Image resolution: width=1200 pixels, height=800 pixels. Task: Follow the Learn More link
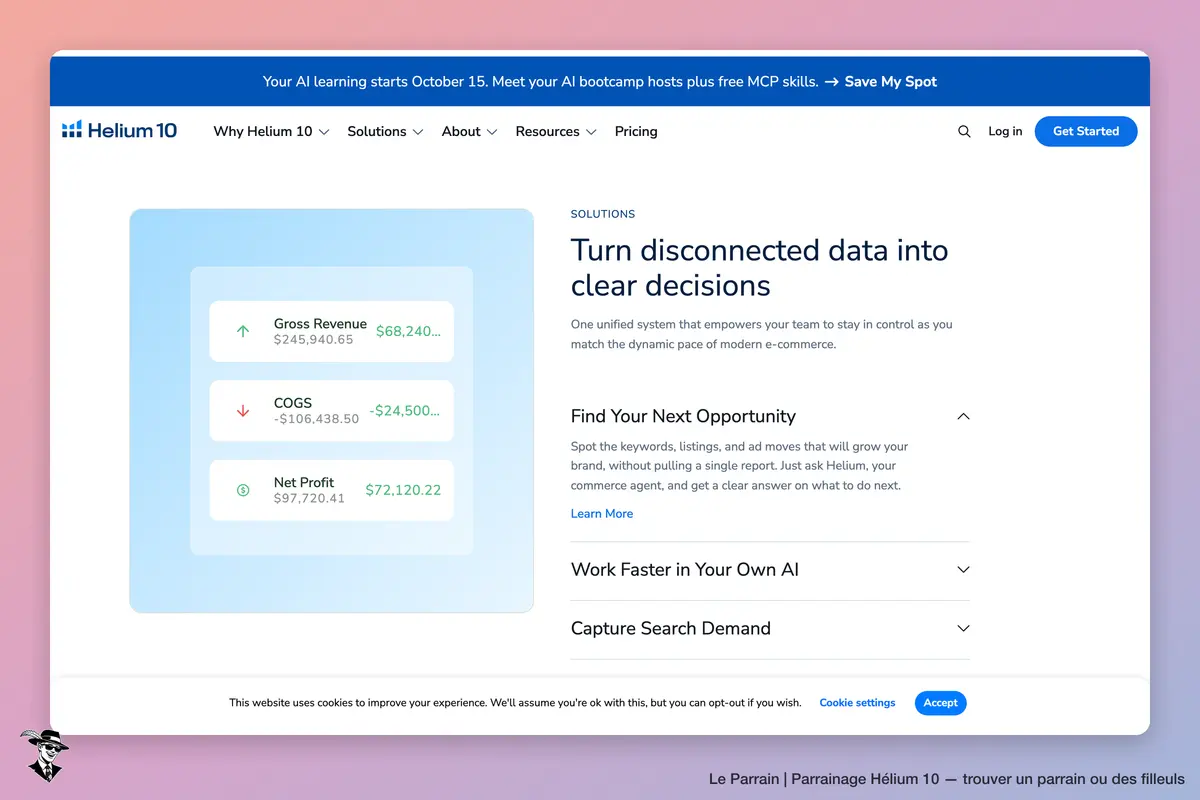click(x=602, y=514)
